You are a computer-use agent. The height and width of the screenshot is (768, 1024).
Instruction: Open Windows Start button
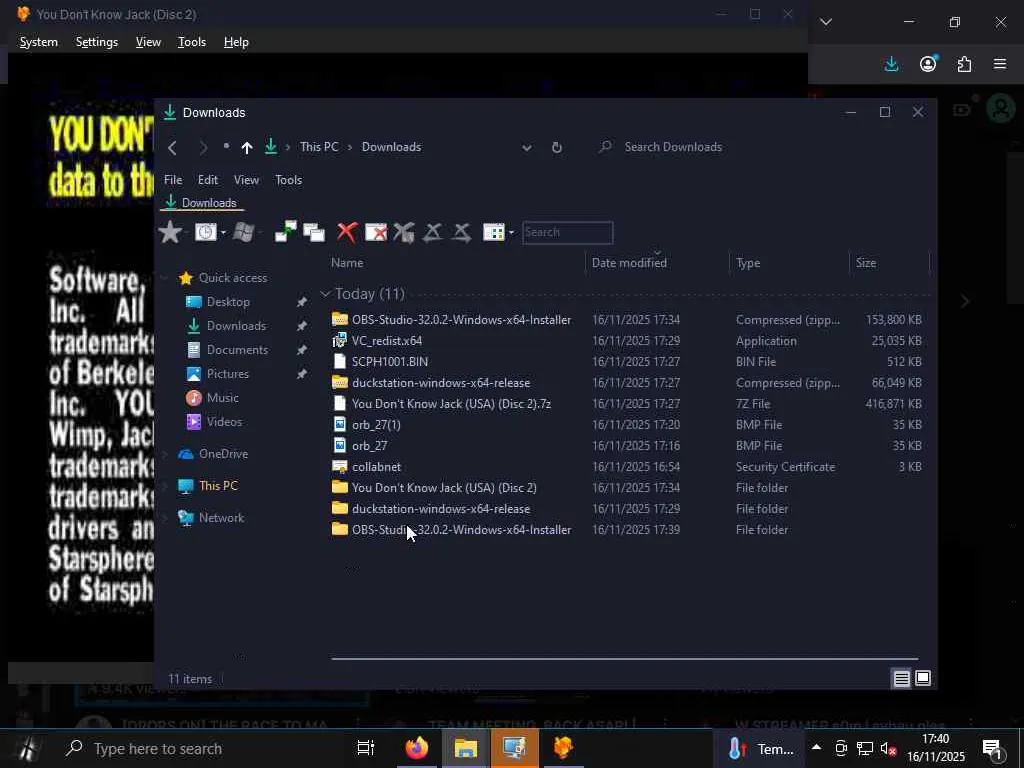[26, 748]
